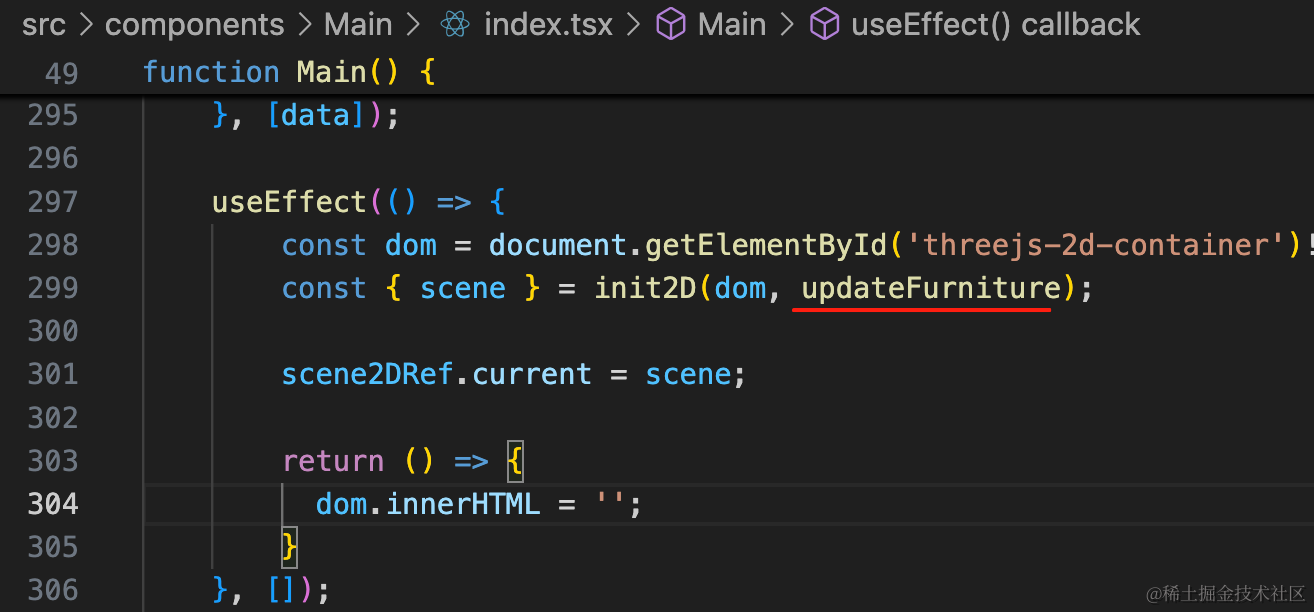This screenshot has width=1314, height=612.
Task: Click line number 295 in gutter
Action: (x=53, y=116)
